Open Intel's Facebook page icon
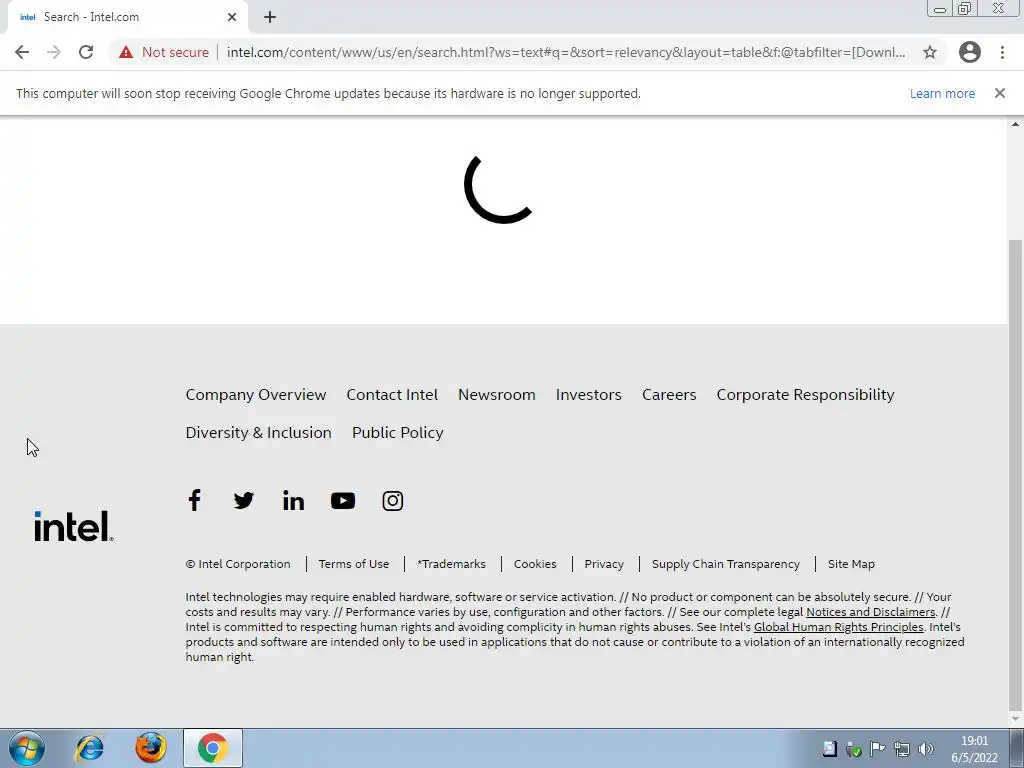Screen dimensions: 1024x768 pos(194,500)
